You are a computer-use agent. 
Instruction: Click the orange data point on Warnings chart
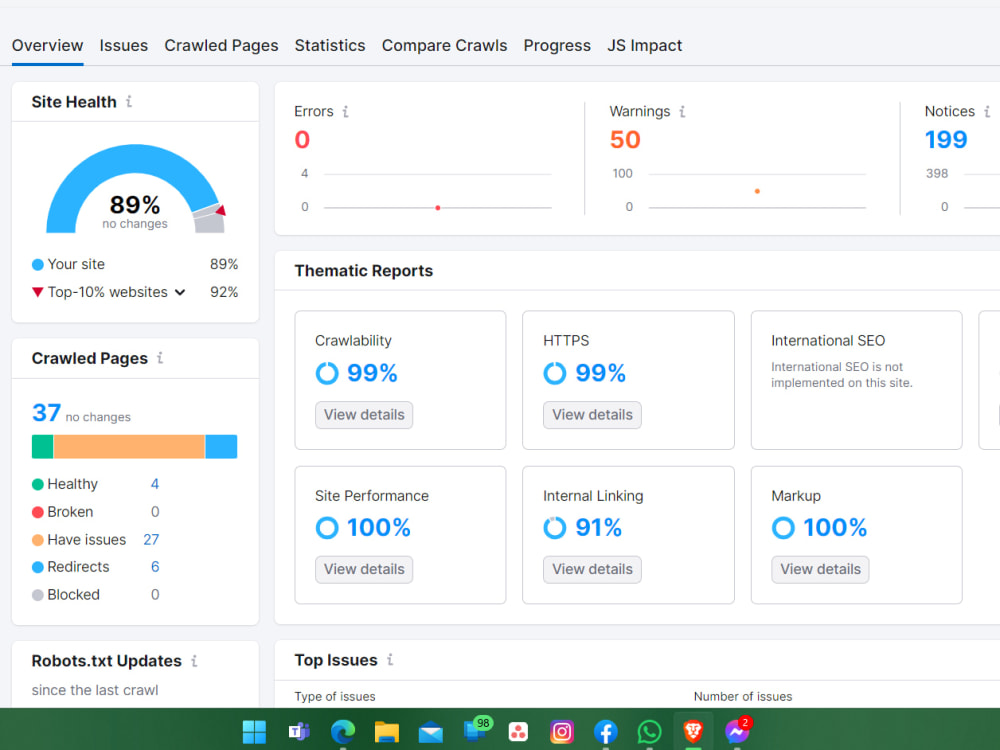point(757,191)
